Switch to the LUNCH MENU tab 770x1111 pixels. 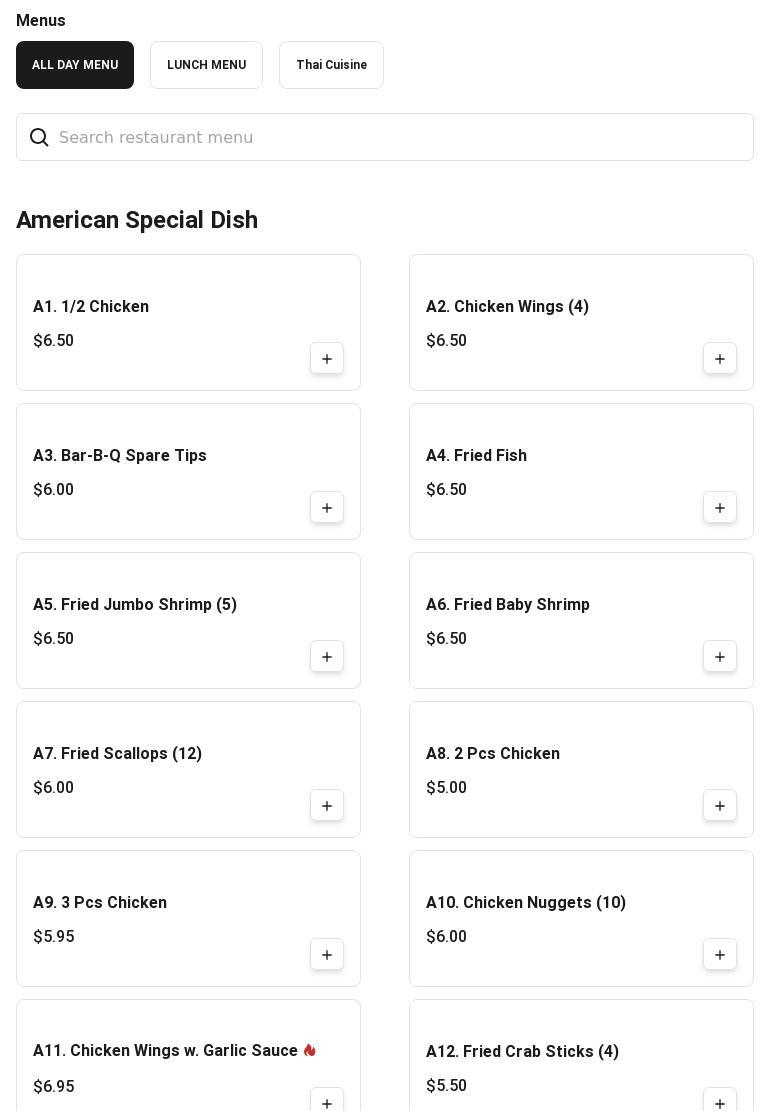206,65
